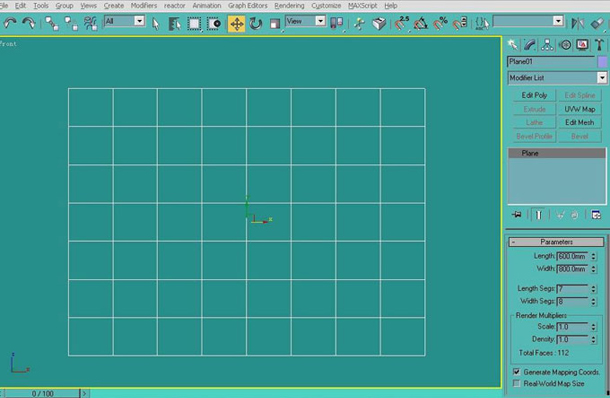This screenshot has width=610, height=398.
Task: Click the Mirror tool icon
Action: (x=578, y=24)
